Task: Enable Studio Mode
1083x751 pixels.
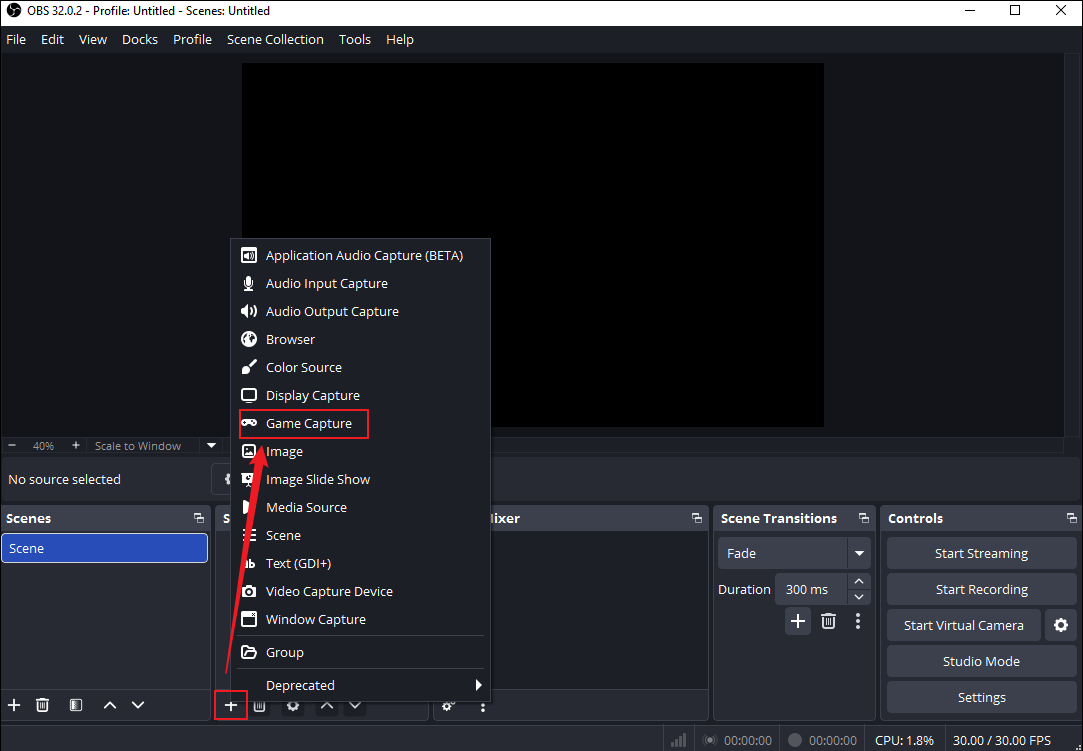Action: point(981,660)
